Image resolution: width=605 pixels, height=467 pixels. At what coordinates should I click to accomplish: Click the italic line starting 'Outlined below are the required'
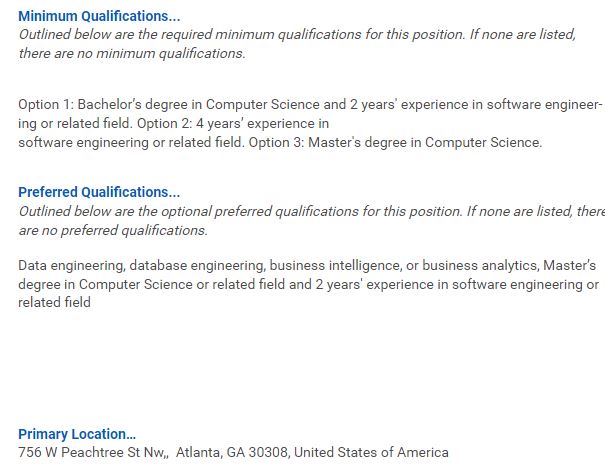tap(297, 35)
